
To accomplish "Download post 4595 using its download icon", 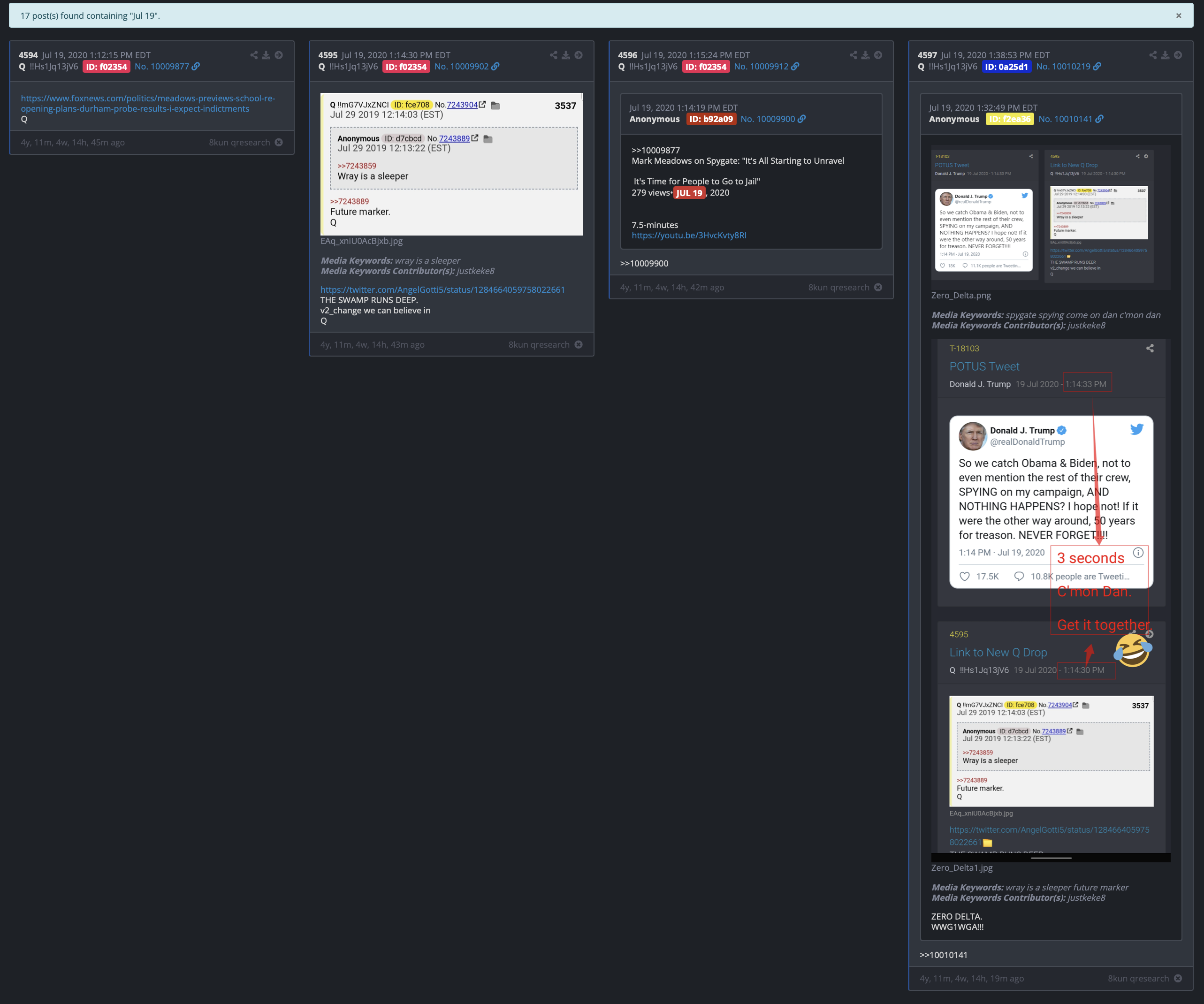I will pos(566,55).
